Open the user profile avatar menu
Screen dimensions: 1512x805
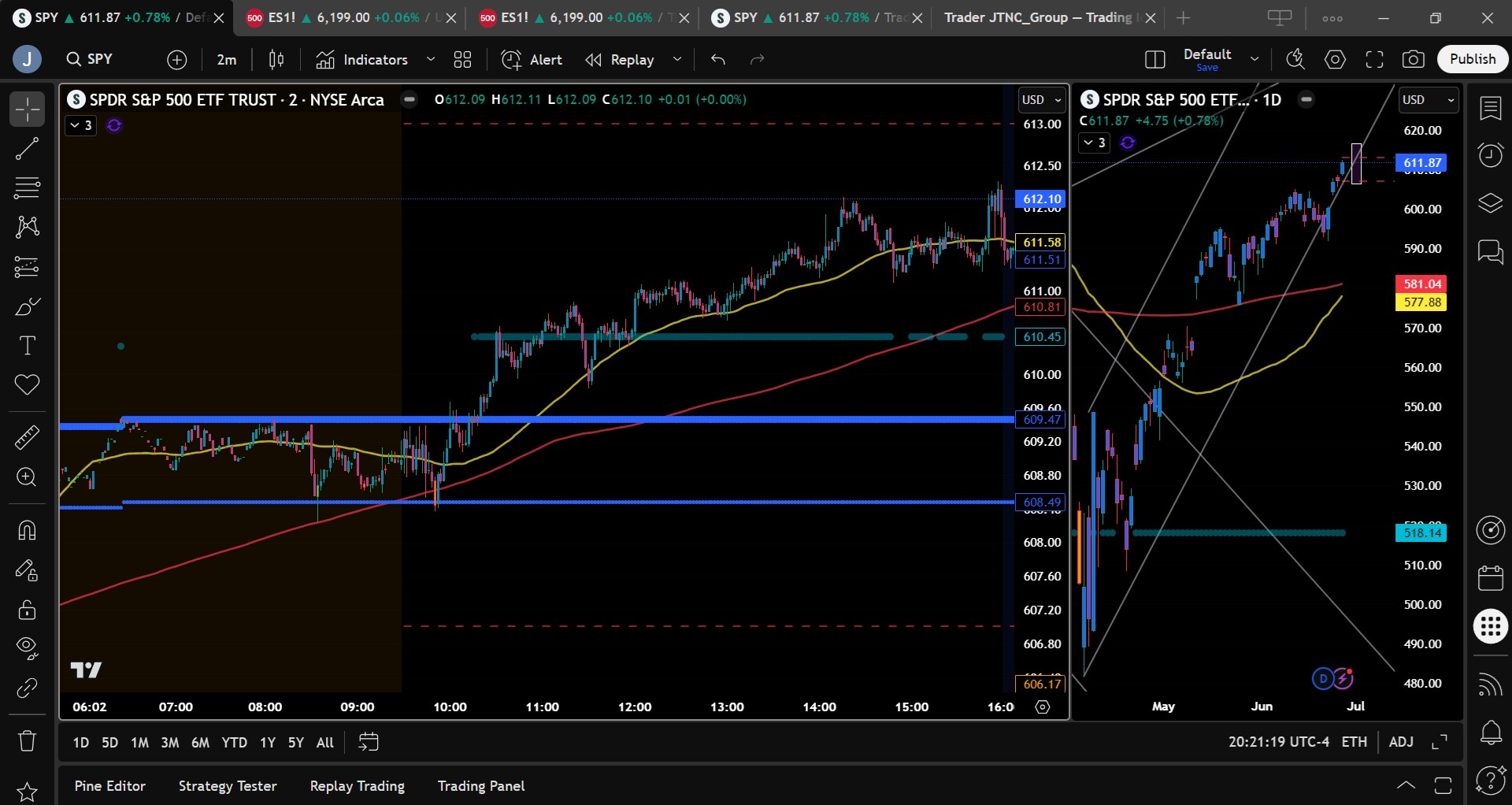[28, 59]
